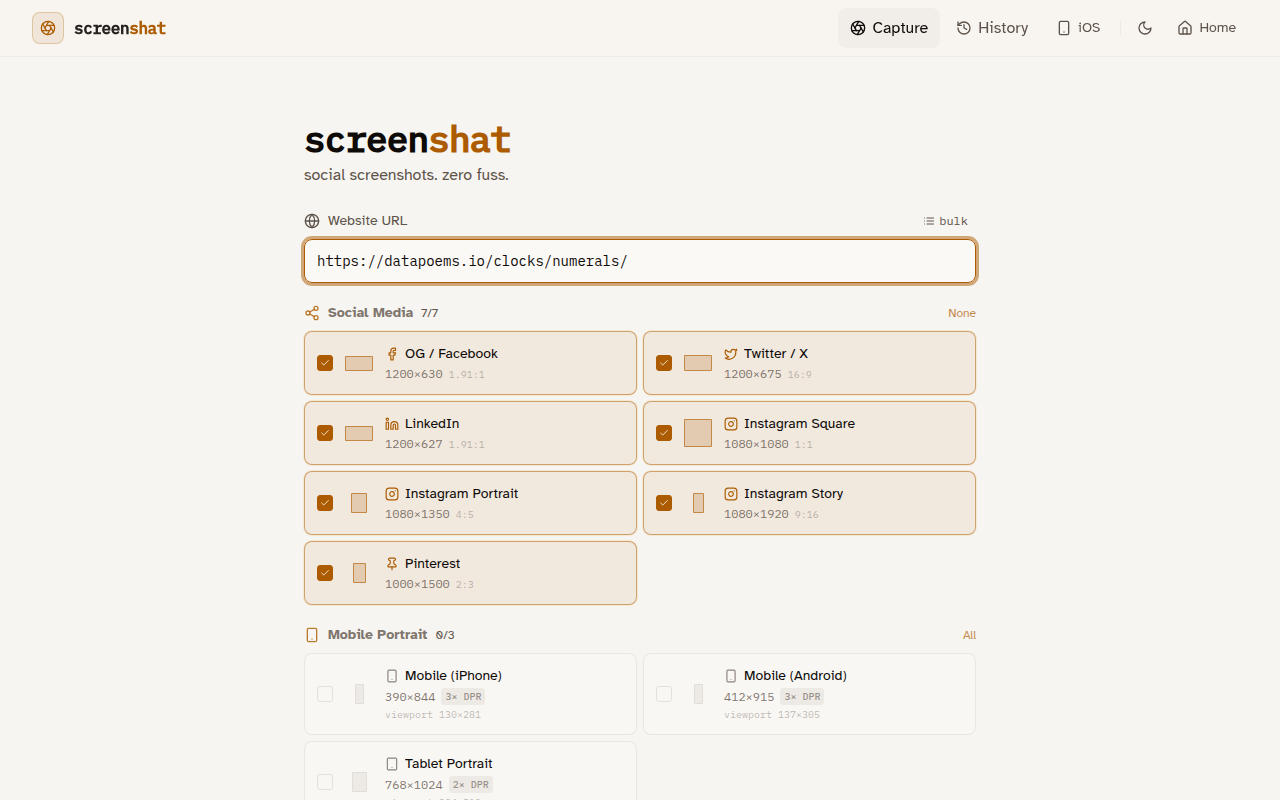Image resolution: width=1280 pixels, height=800 pixels.
Task: Click Instagram icon on Instagram Story card
Action: point(731,494)
